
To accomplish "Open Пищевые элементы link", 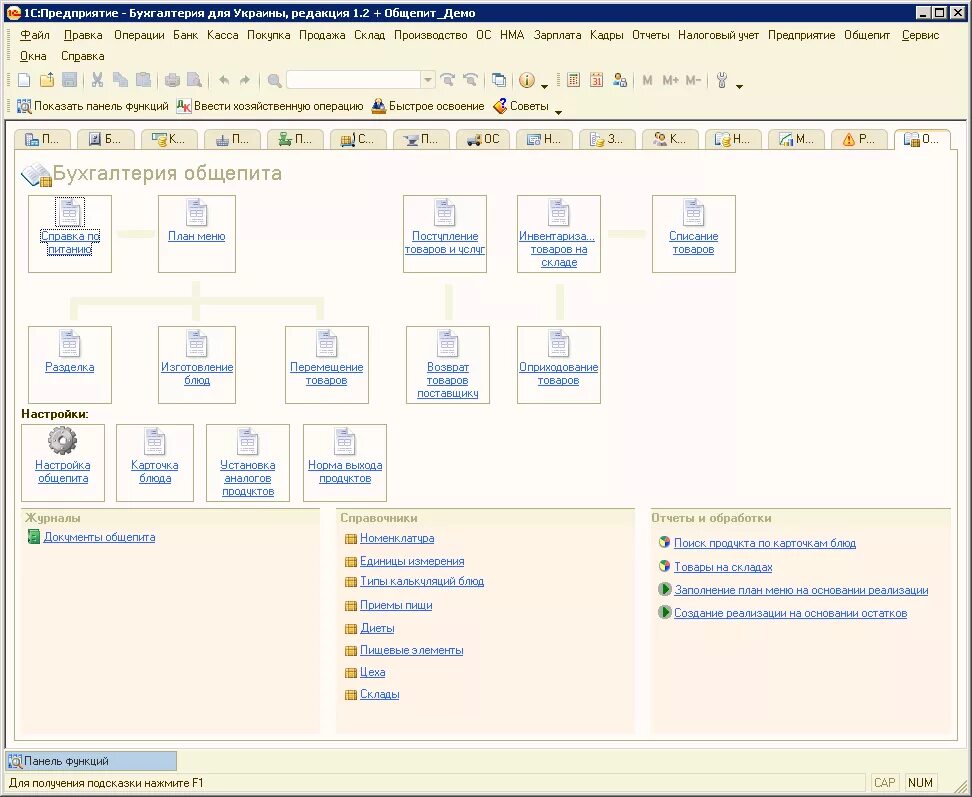I will tap(412, 650).
